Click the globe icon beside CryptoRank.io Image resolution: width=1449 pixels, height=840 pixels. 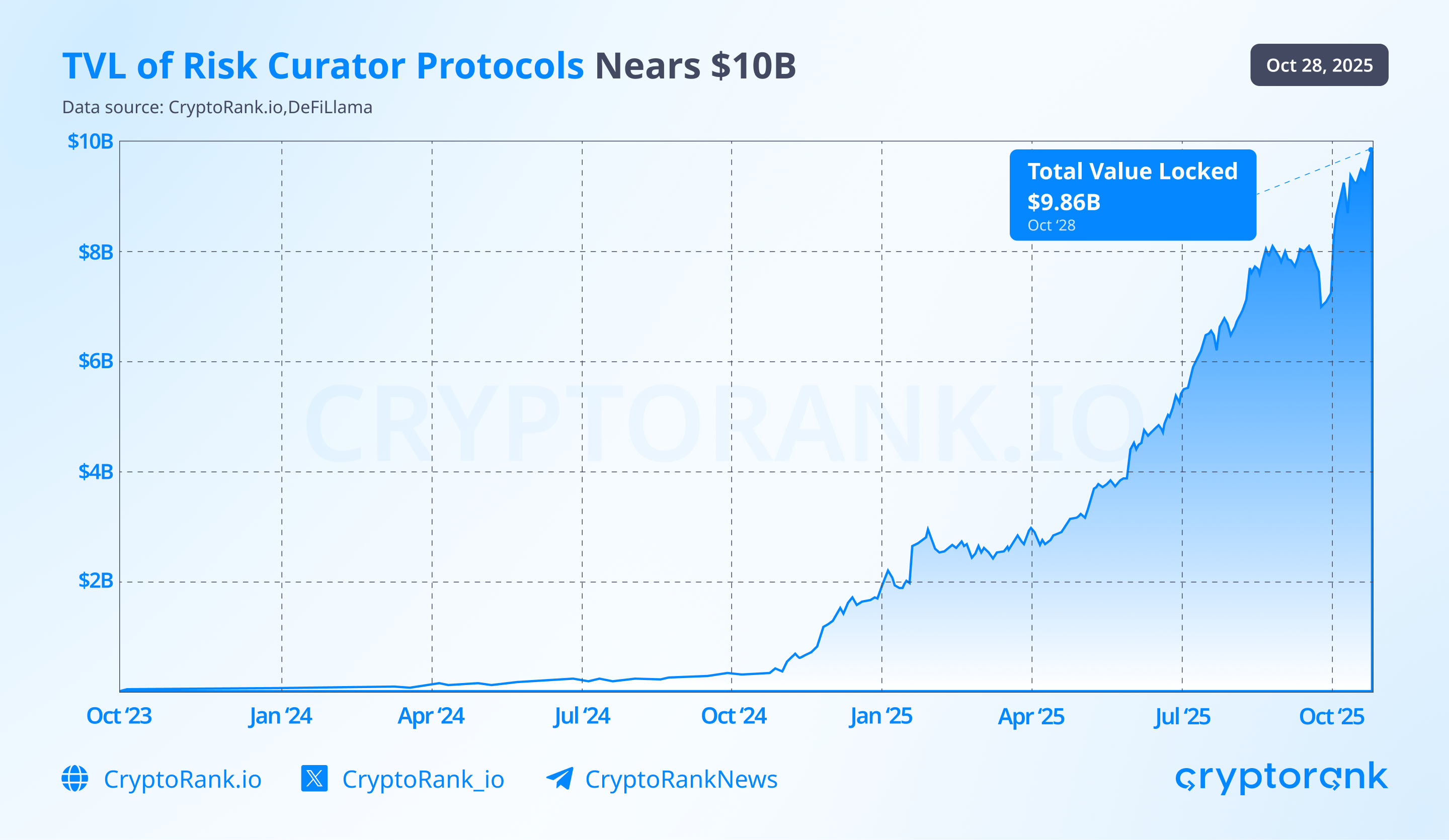click(75, 779)
